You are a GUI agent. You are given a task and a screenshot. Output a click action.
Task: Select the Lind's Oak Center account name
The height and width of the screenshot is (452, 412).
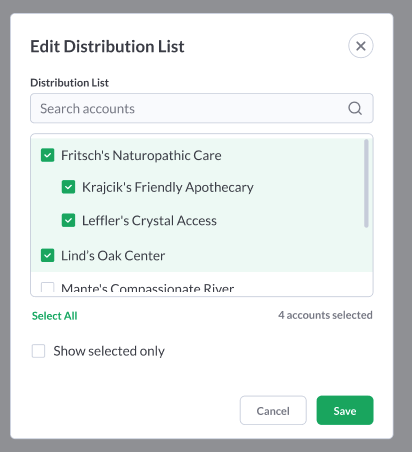pyautogui.click(x=113, y=256)
